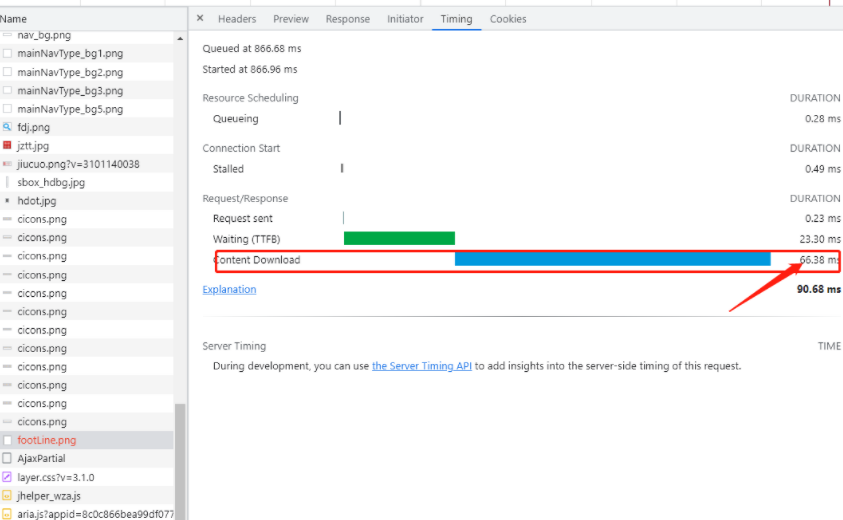Viewport: 843px width, 520px height.
Task: Click the AjaxPartial document icon
Action: coord(7,458)
